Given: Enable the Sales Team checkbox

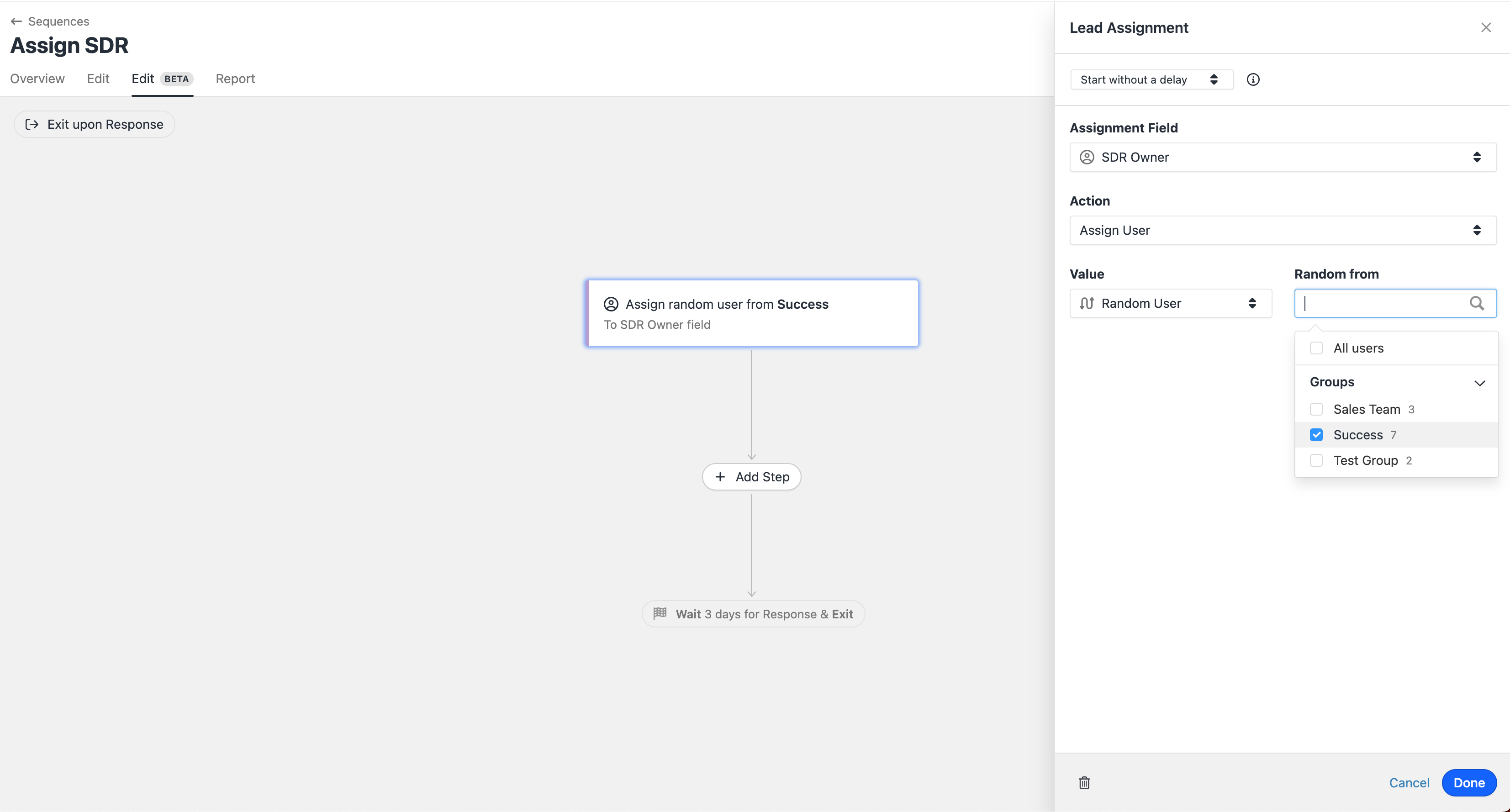Looking at the screenshot, I should [x=1317, y=409].
